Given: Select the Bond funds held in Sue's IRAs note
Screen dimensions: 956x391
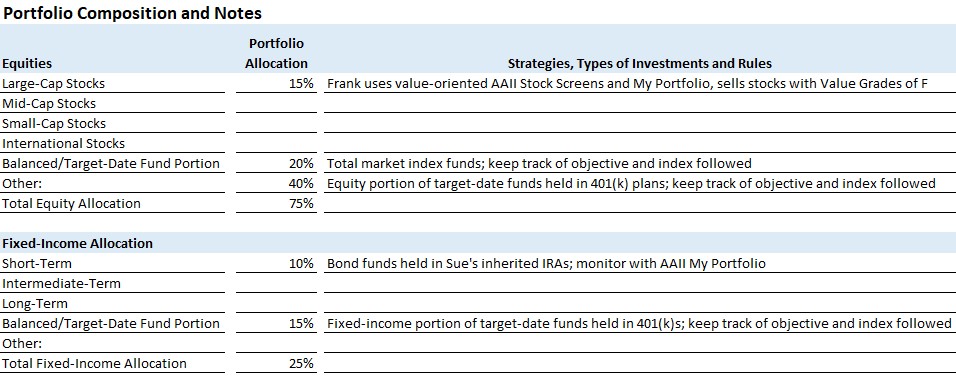Looking at the screenshot, I should click(x=546, y=264).
